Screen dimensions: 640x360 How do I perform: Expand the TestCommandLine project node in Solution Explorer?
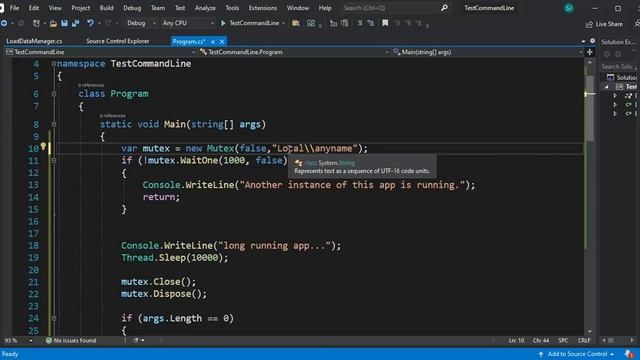(x=607, y=87)
